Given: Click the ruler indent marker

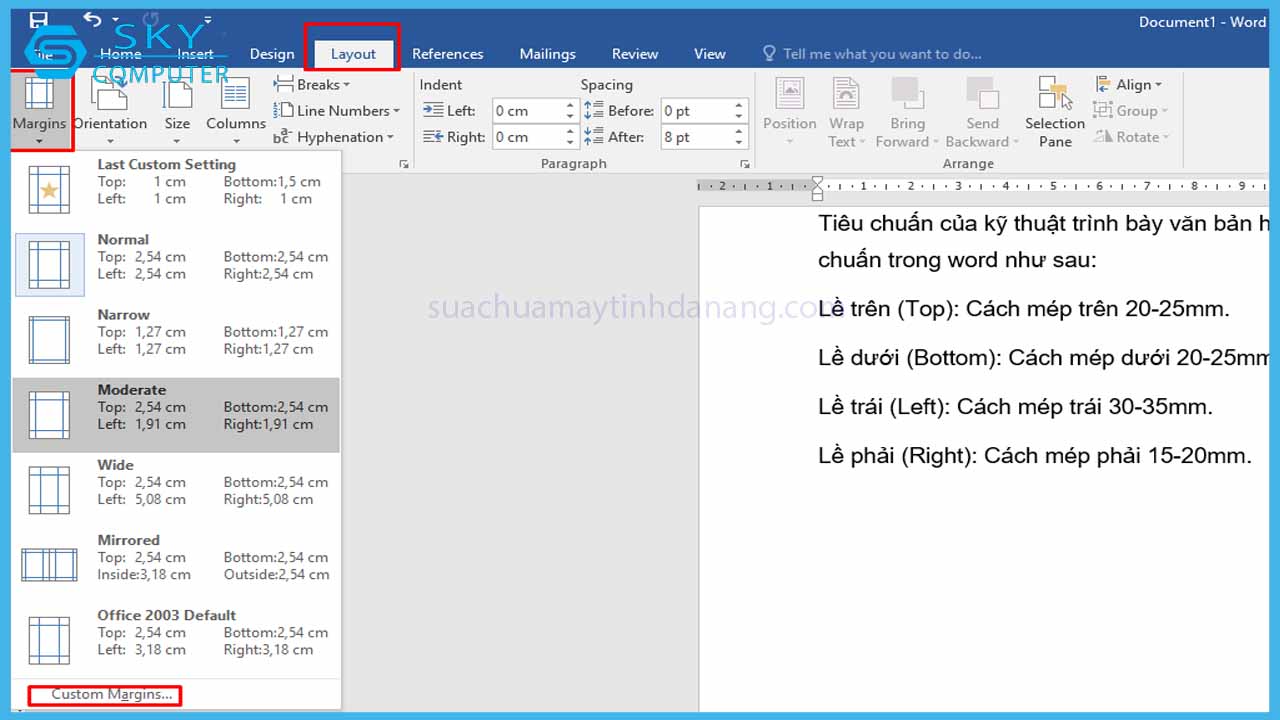Looking at the screenshot, I should [818, 188].
